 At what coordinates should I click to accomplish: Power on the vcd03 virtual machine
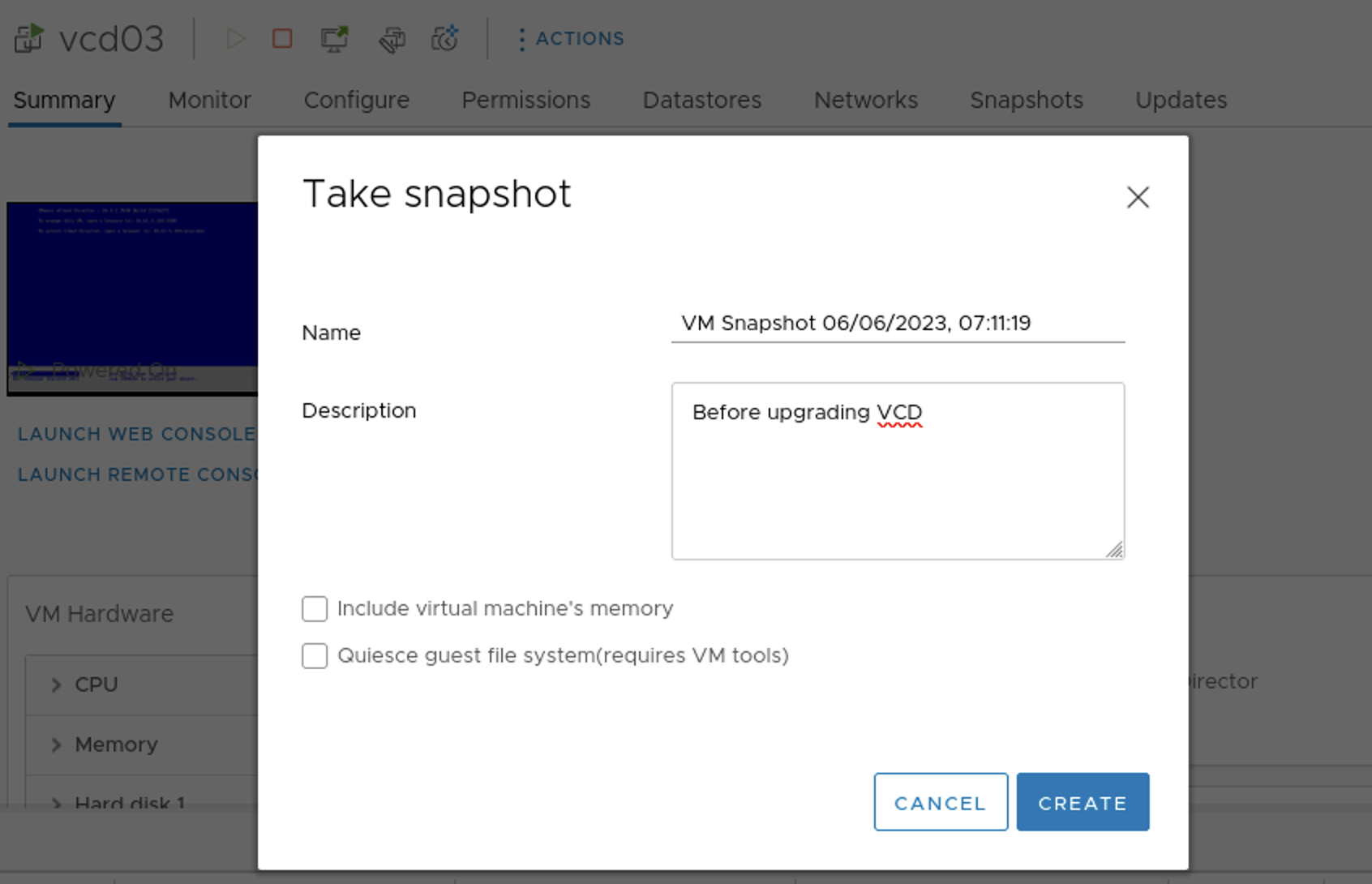point(236,38)
